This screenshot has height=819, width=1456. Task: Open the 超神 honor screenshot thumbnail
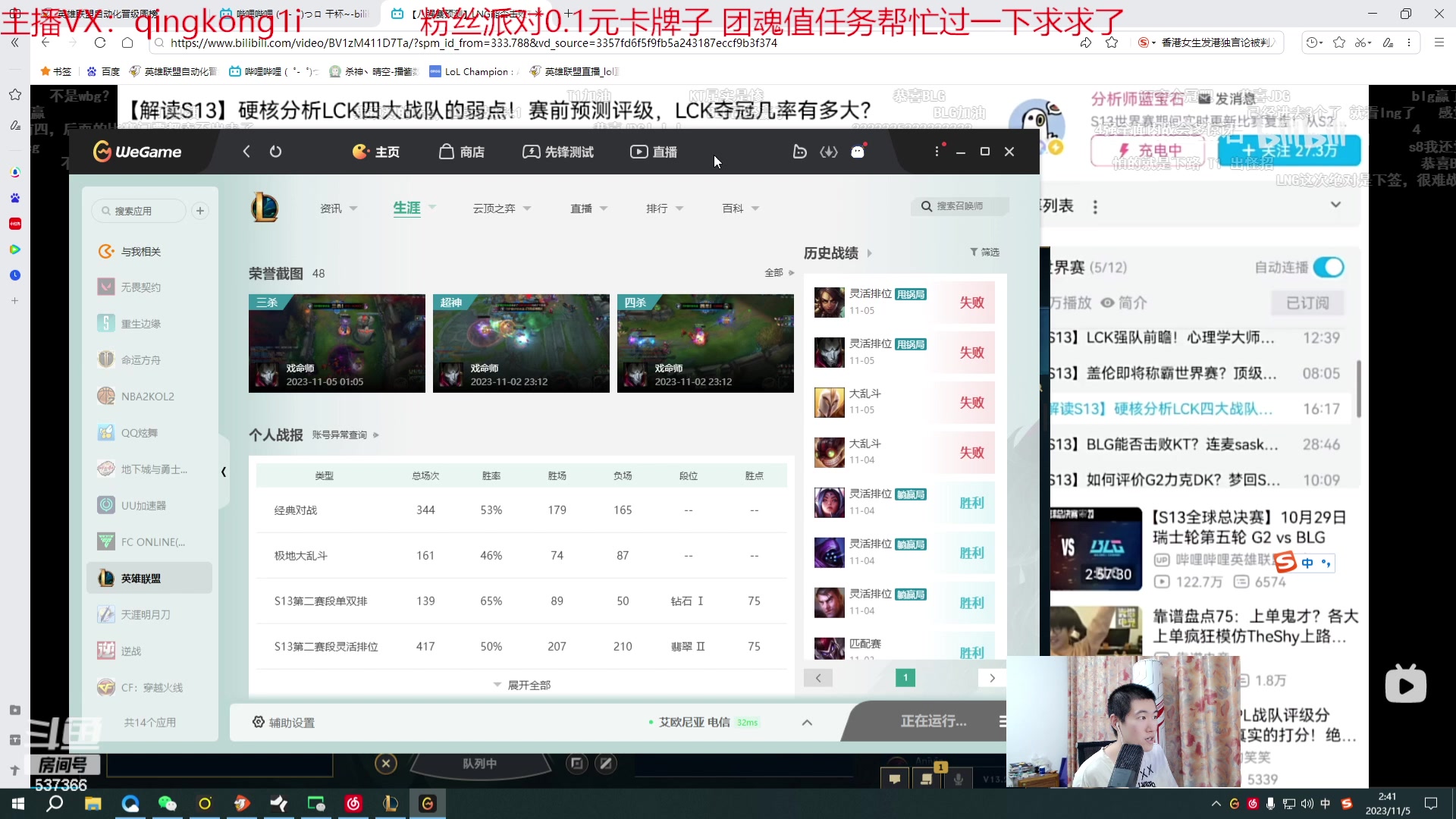pyautogui.click(x=521, y=344)
